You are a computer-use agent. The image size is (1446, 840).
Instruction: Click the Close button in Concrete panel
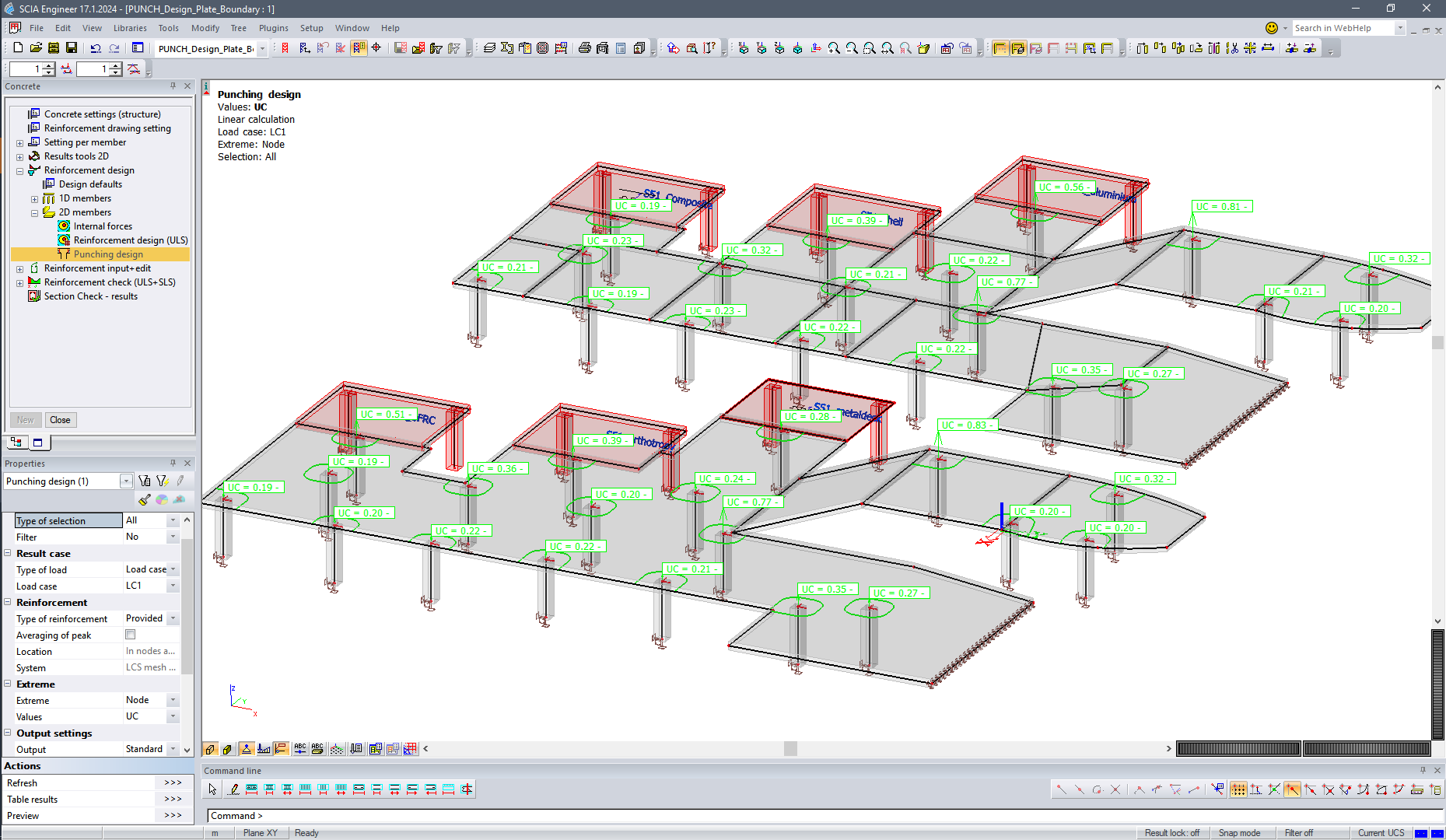(60, 420)
